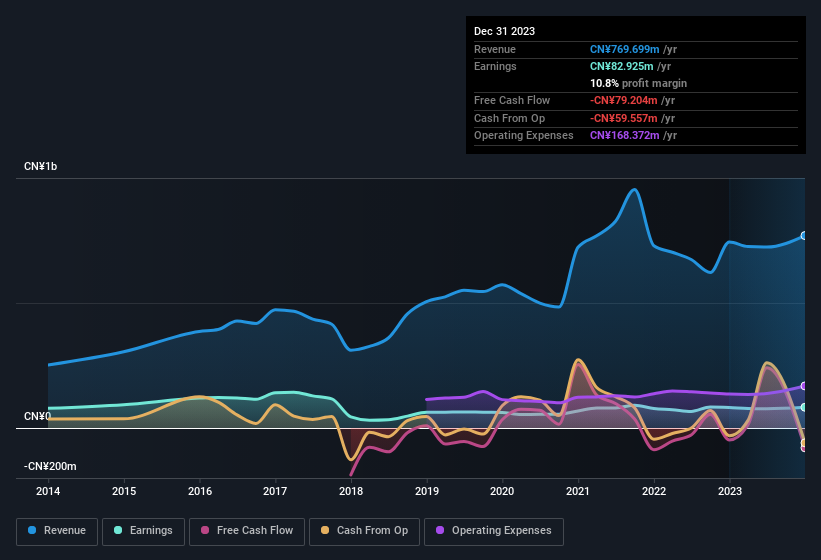
Task: Click the -CN¥59.557m cash from op value
Action: click(x=624, y=118)
